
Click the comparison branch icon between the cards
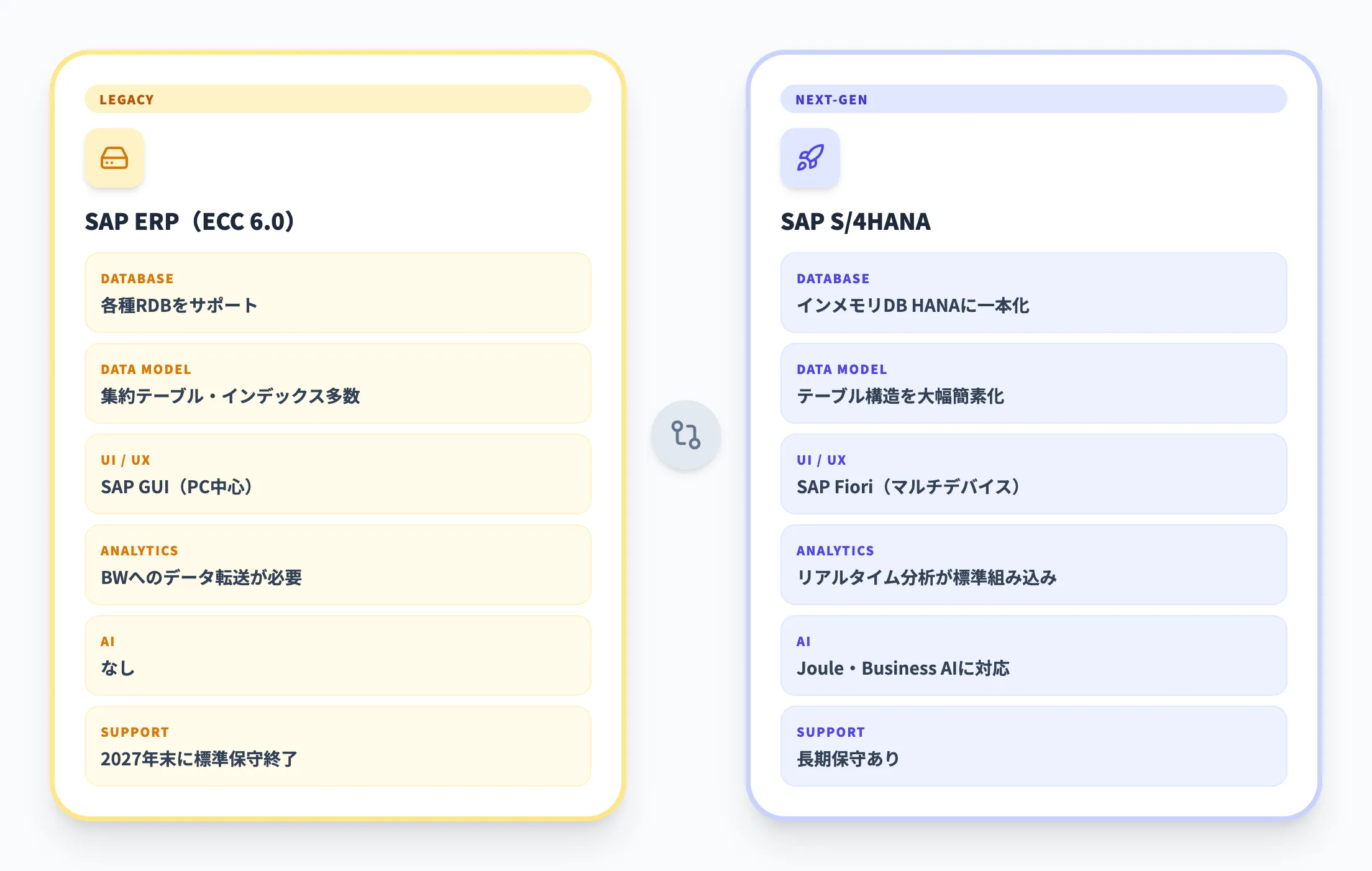(x=686, y=435)
